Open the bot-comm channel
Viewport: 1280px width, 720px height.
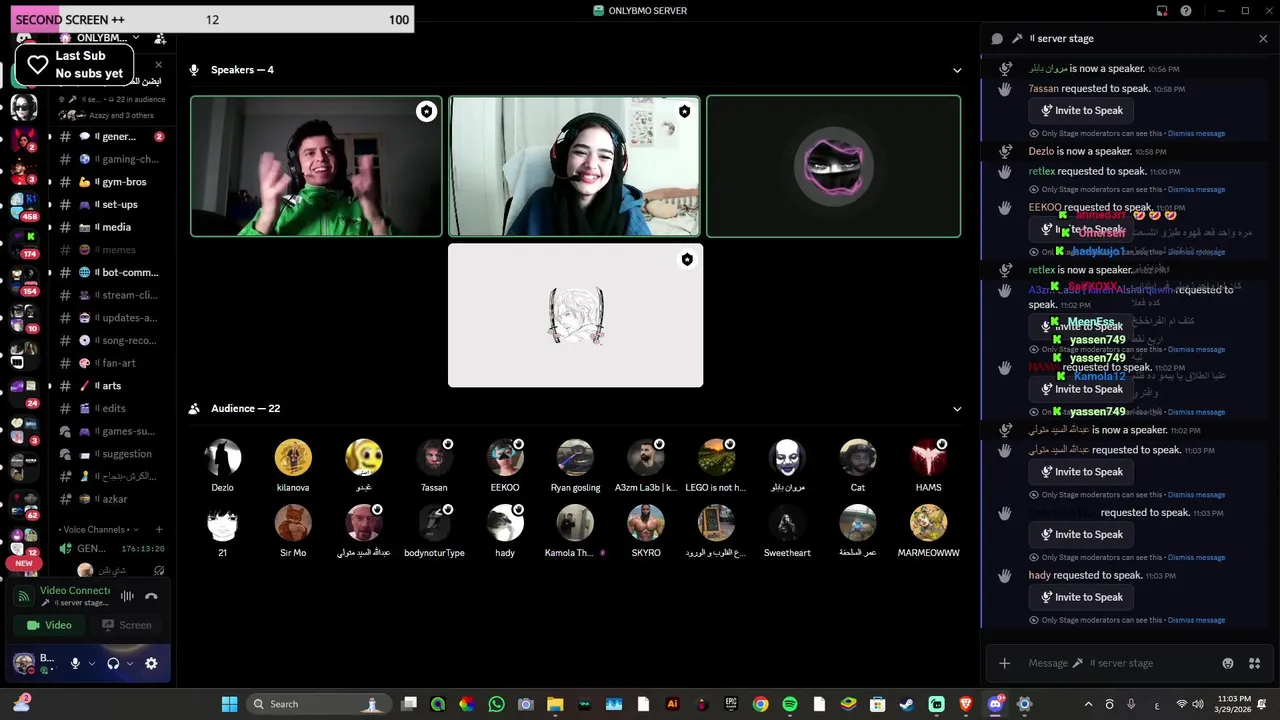pyautogui.click(x=112, y=272)
